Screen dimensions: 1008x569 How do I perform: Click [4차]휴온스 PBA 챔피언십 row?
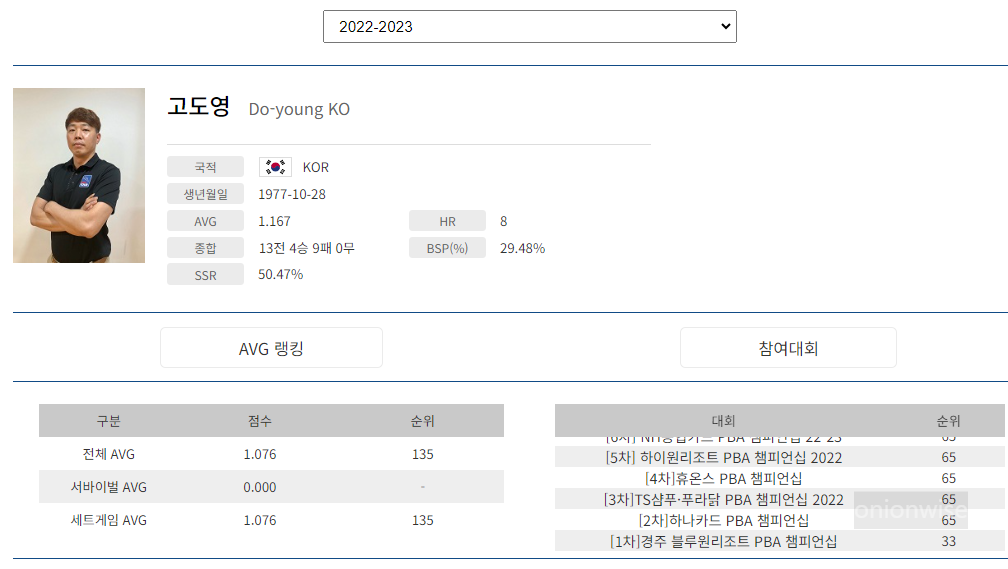[x=780, y=478]
